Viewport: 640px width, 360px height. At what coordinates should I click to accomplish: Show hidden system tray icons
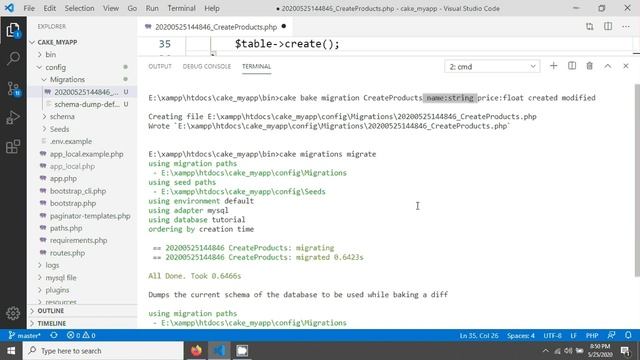pos(546,351)
